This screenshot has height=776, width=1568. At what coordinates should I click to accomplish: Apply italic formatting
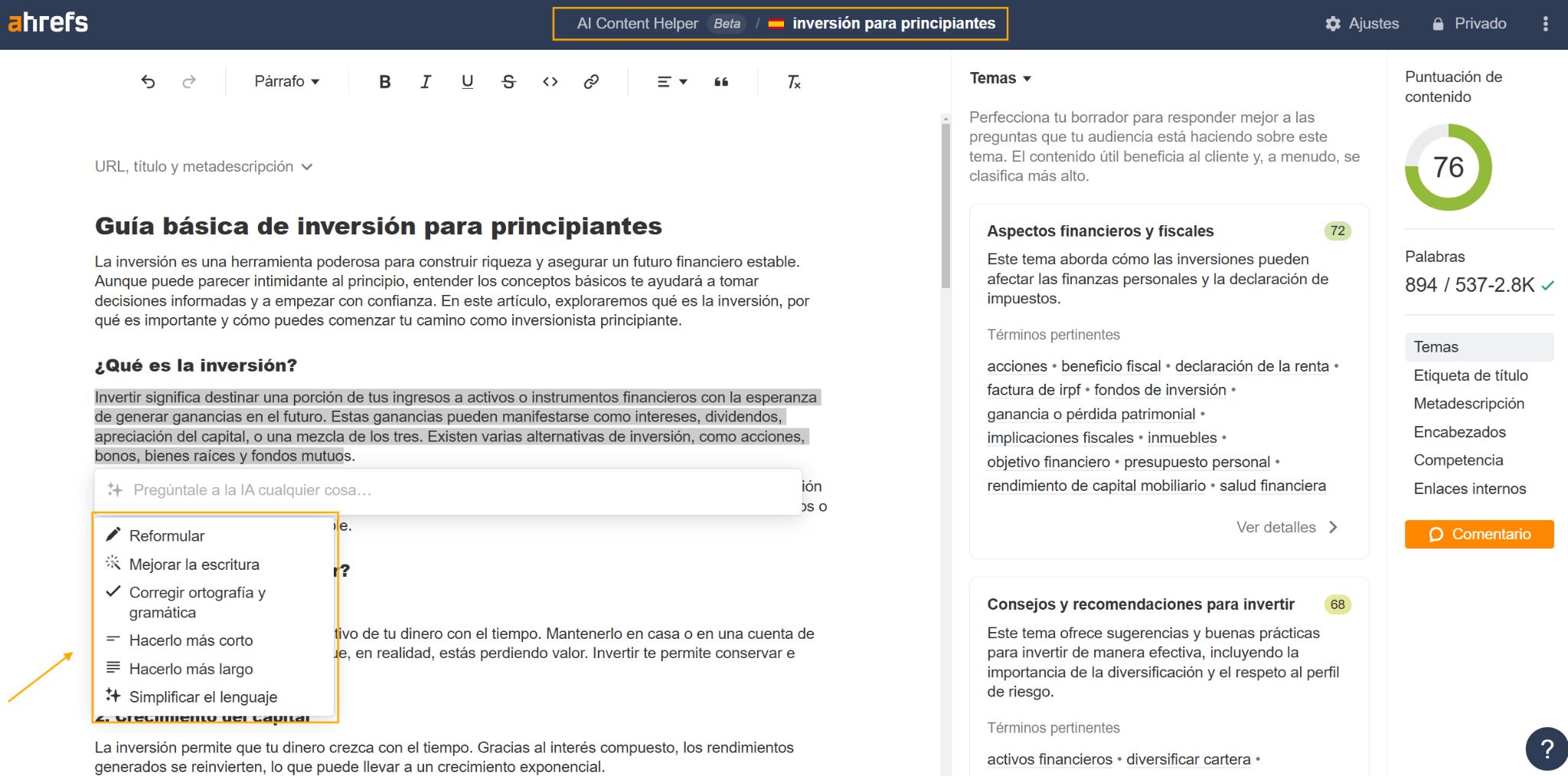pos(426,81)
